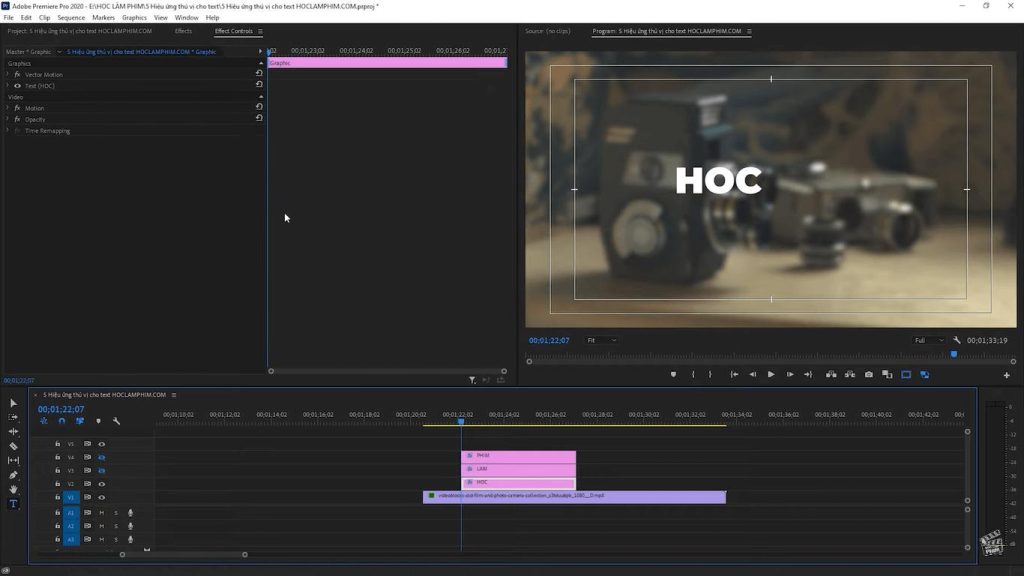
Task: Click the timeline playhead timecode 00;01;22;07
Action: (x=61, y=409)
